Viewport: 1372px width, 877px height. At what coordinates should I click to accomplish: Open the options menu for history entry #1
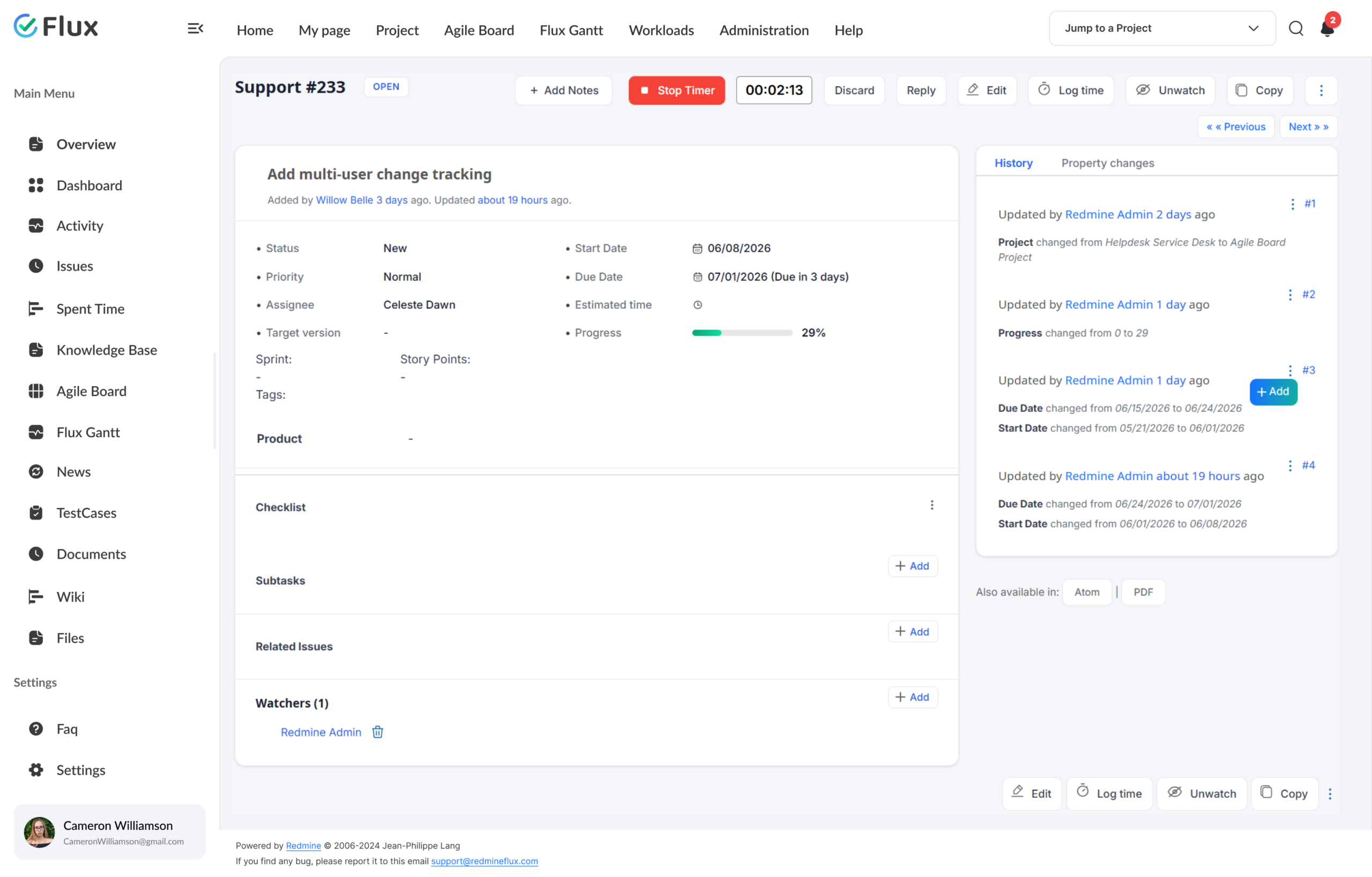tap(1293, 204)
